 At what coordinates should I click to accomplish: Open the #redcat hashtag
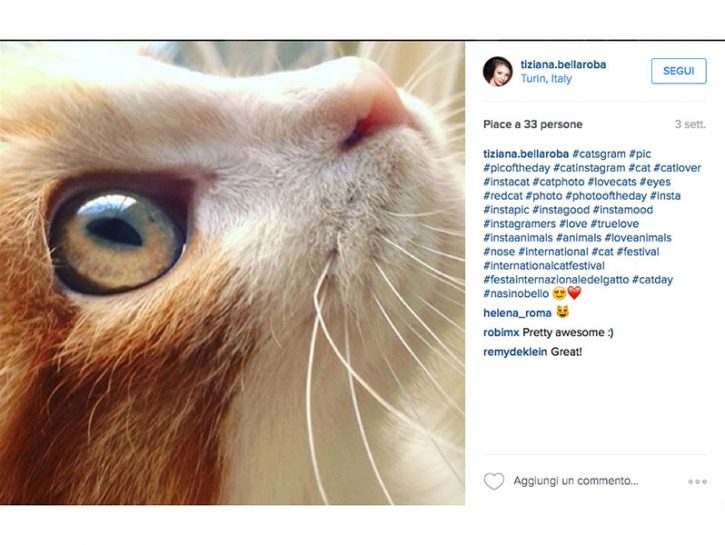coord(504,196)
